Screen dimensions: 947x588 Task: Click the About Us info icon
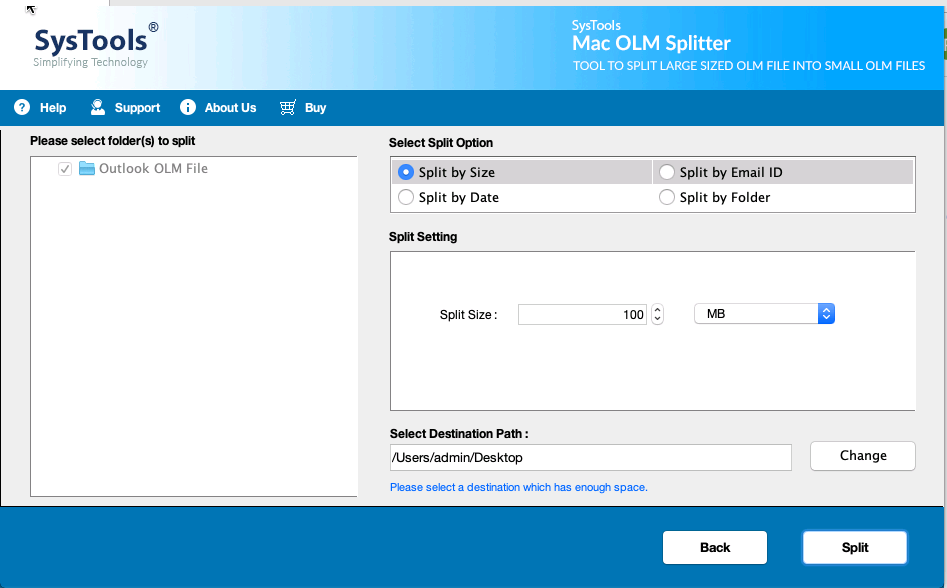tap(188, 107)
